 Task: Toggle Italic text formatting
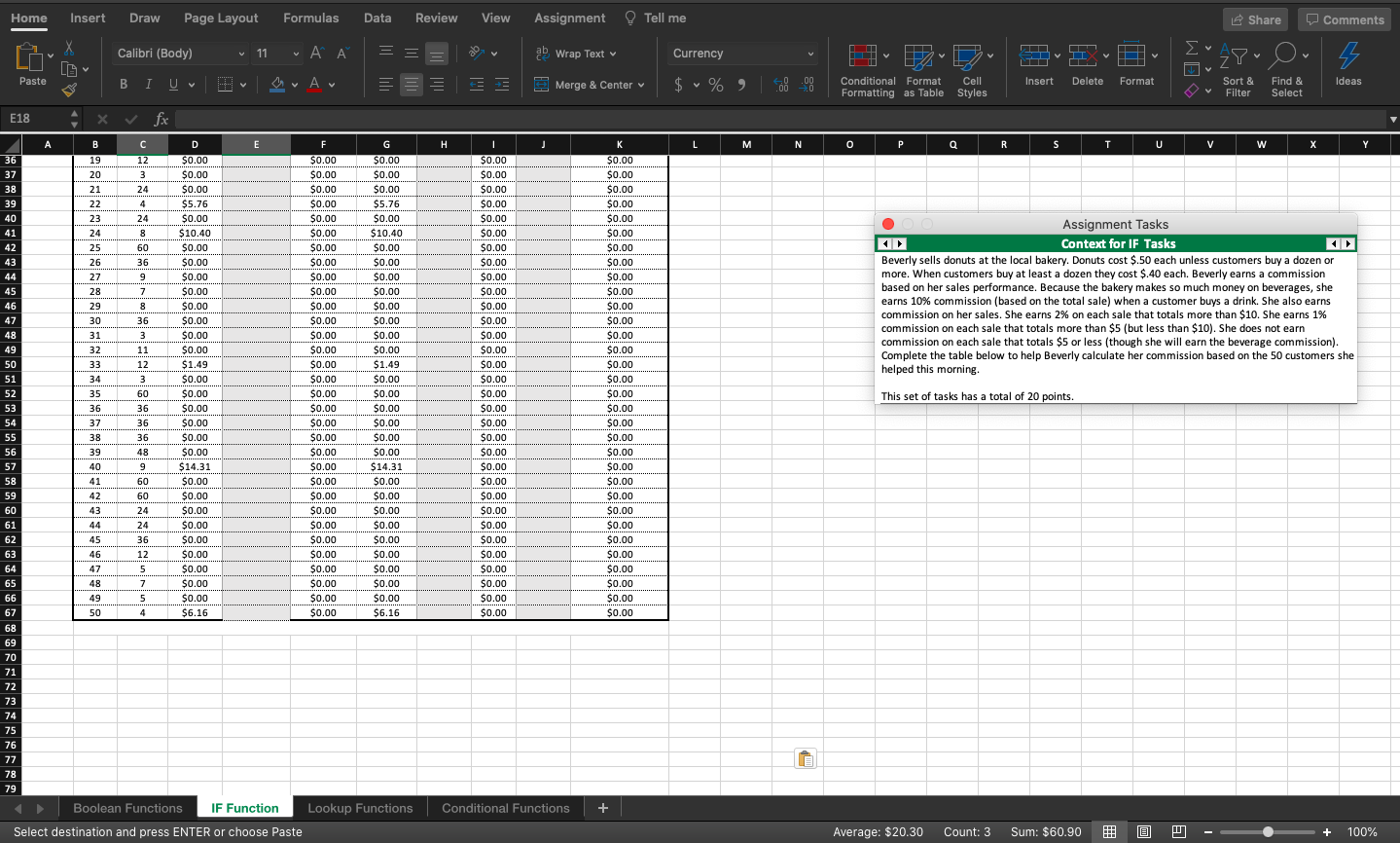click(x=149, y=85)
